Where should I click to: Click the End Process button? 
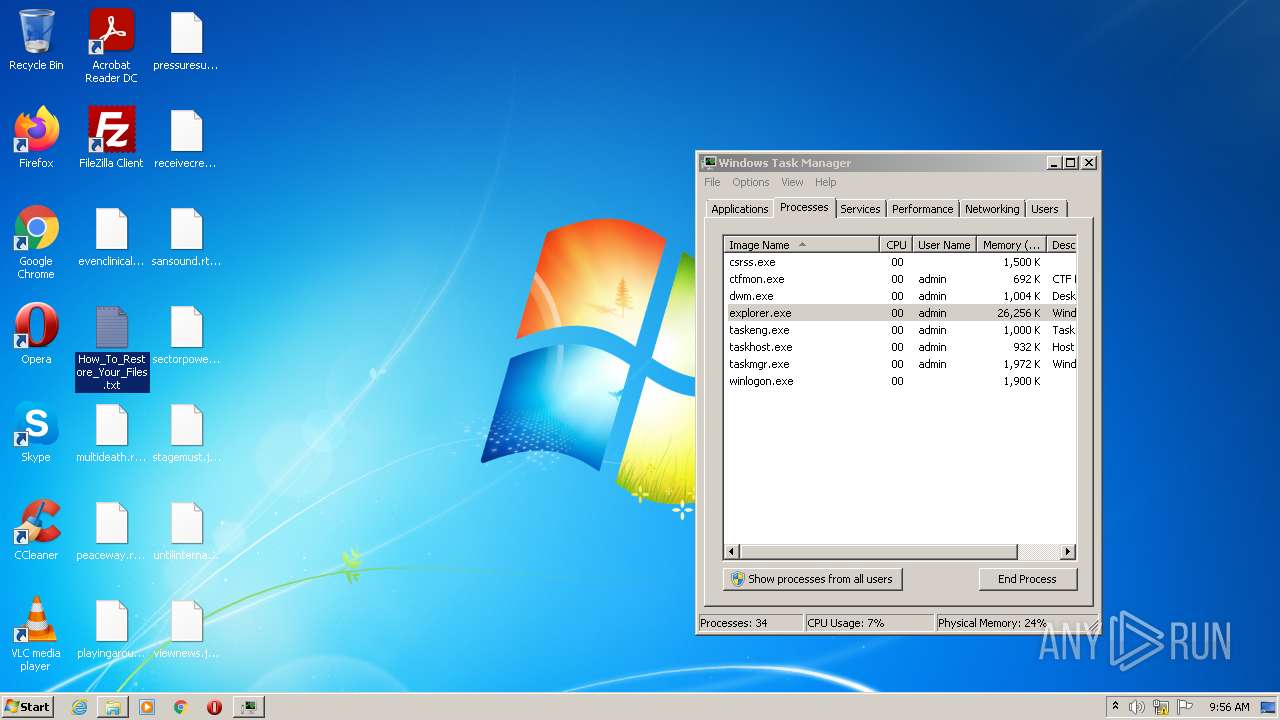tap(1027, 579)
